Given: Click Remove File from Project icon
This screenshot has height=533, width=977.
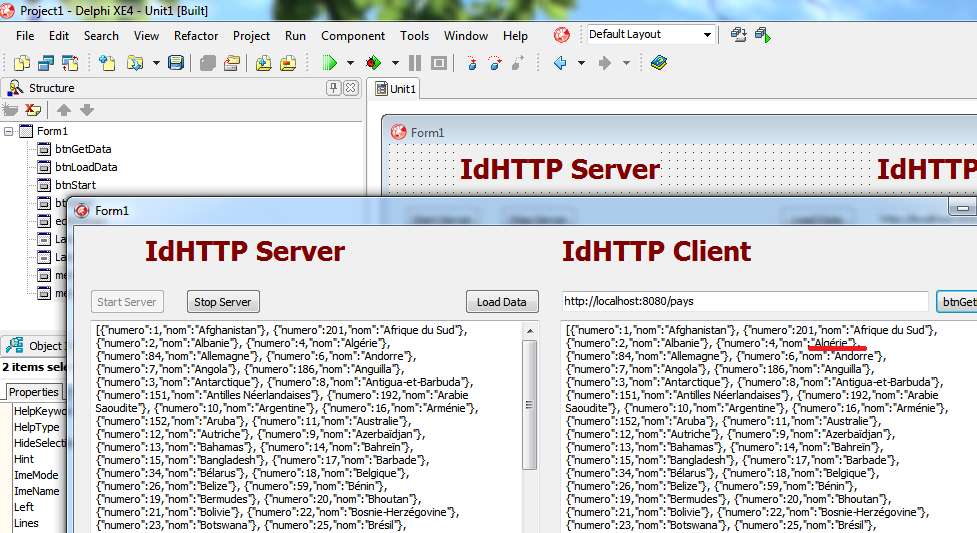Looking at the screenshot, I should click(x=288, y=63).
